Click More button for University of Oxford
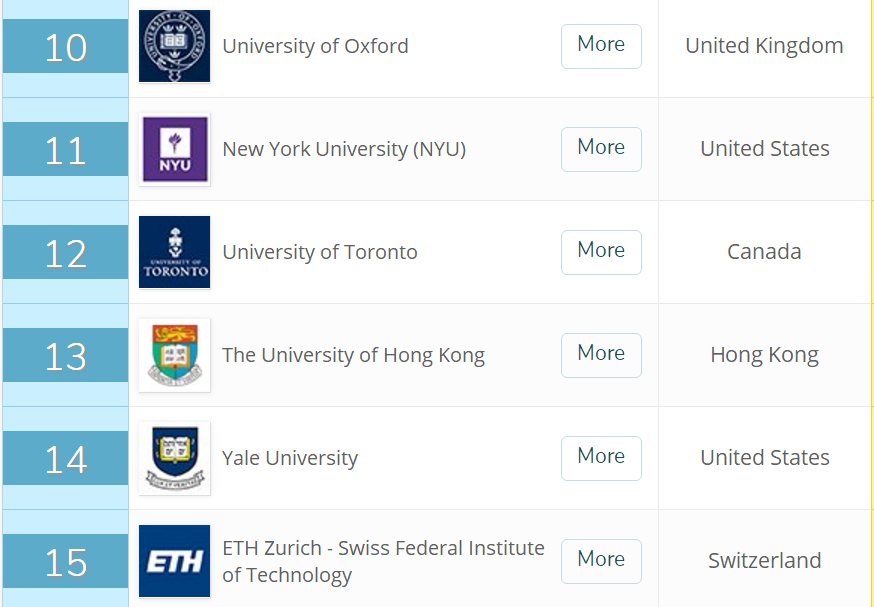Screen dimensions: 874x607 [x=601, y=46]
